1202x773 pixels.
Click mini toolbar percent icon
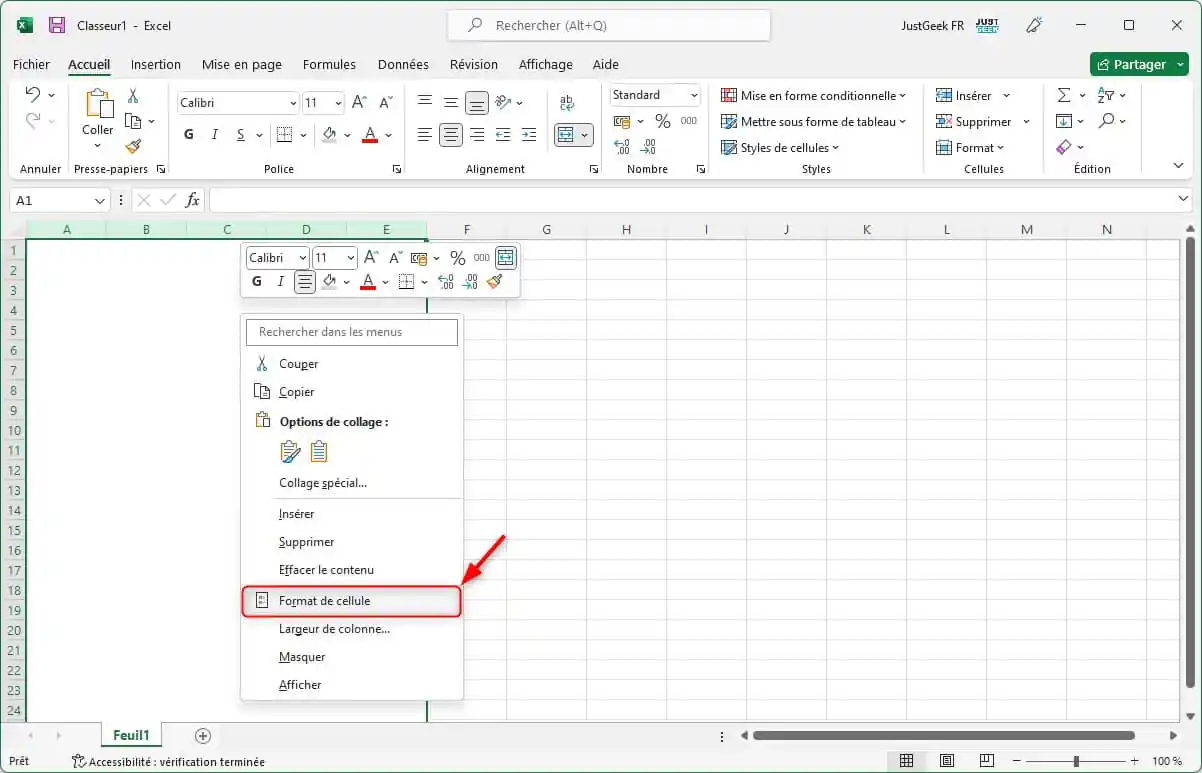pos(458,258)
